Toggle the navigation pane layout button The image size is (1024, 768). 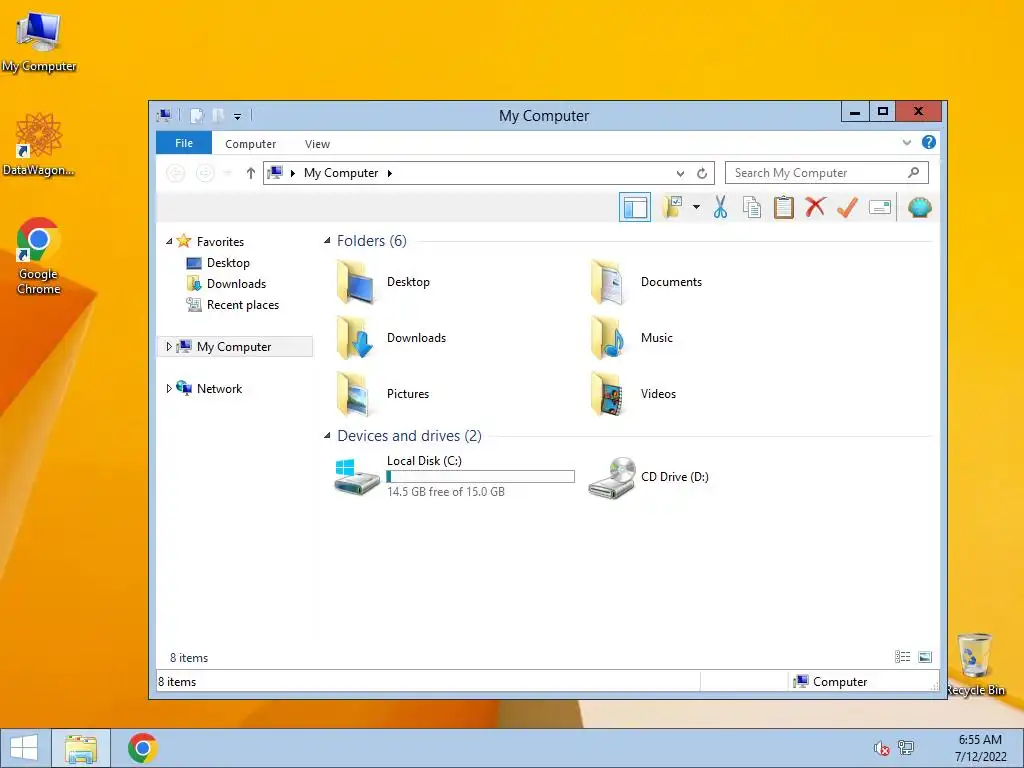coord(634,208)
